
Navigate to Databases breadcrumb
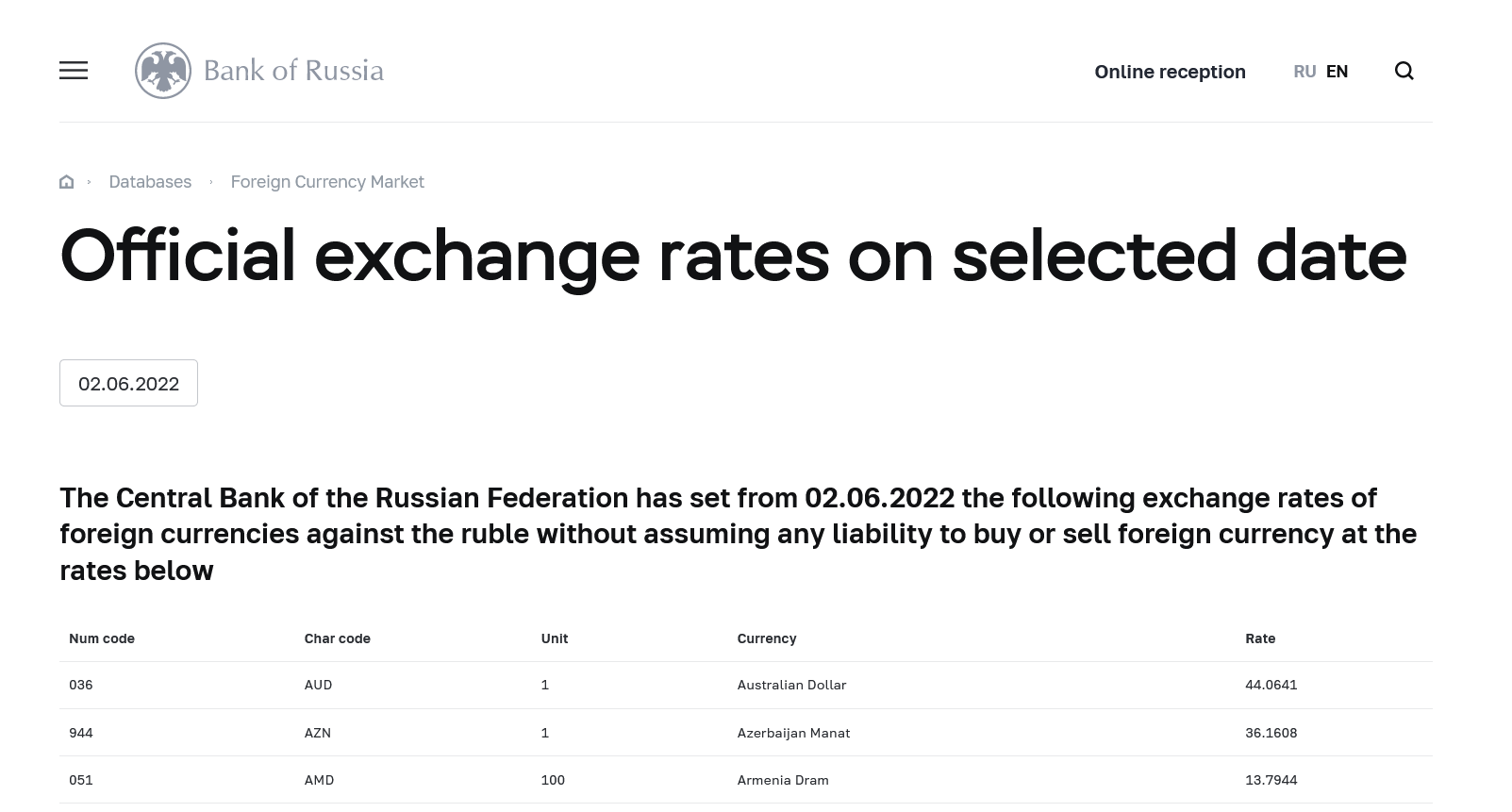pyautogui.click(x=150, y=182)
